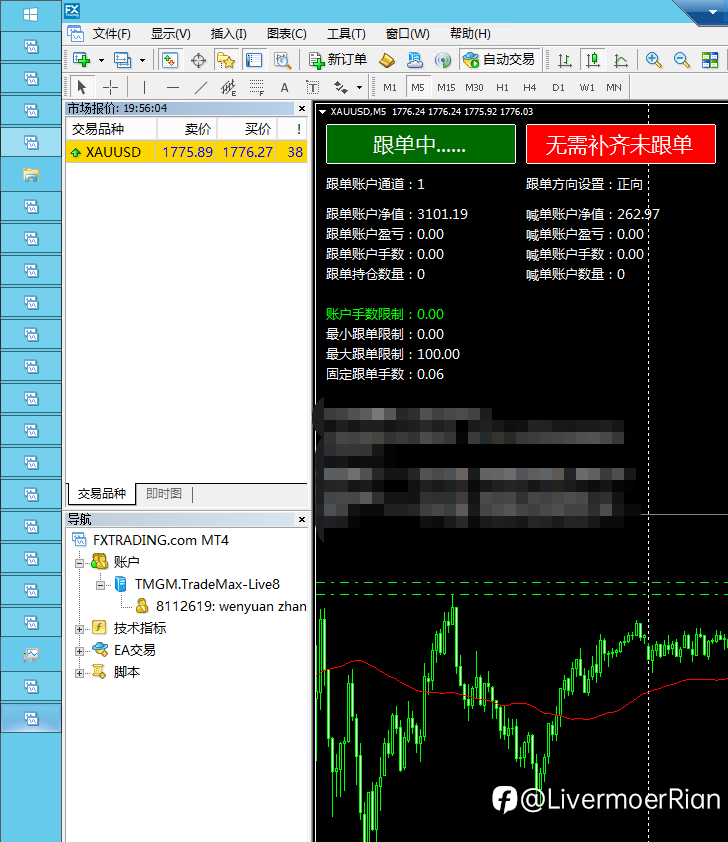Toggle the 自动交易 button
Viewport: 728px width, 842px height.
point(498,60)
